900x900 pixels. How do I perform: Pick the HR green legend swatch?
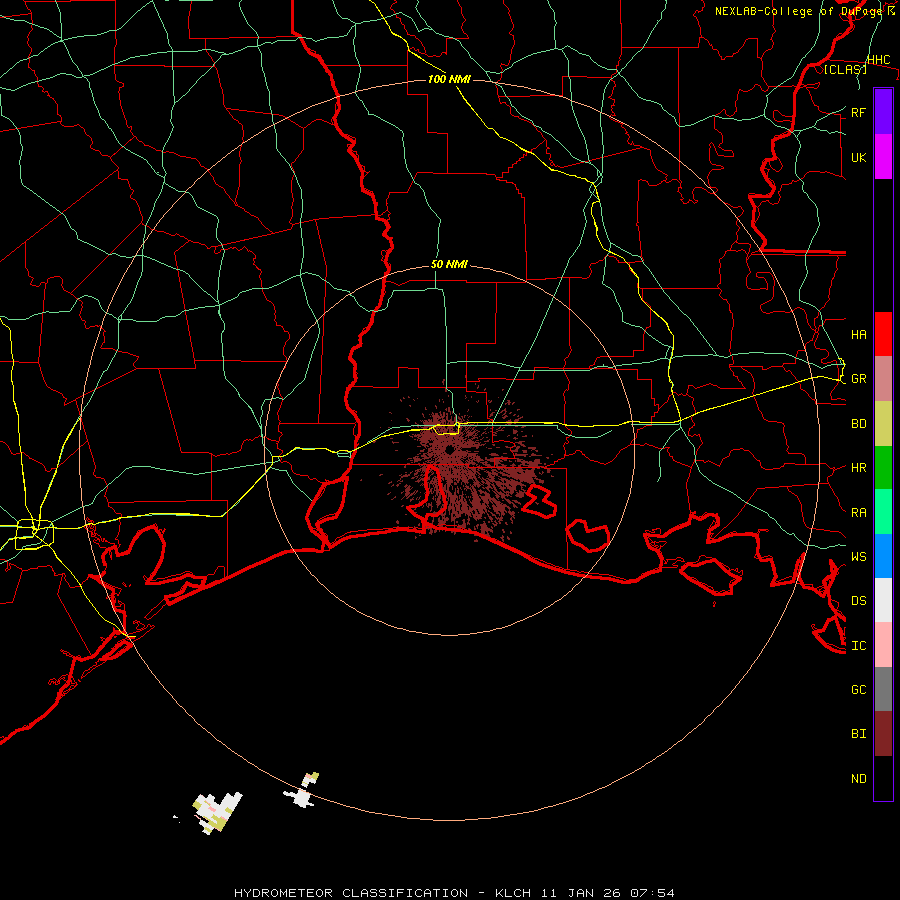[883, 468]
